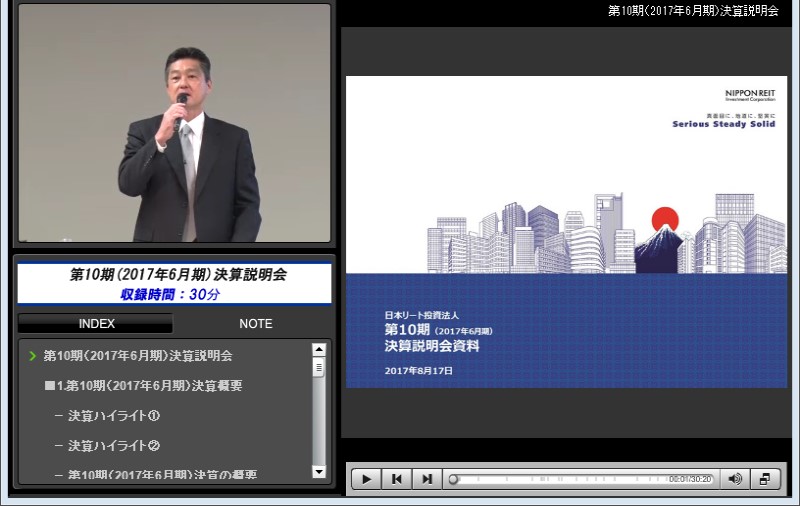Click the seek bar handle
This screenshot has height=506, width=800.
click(x=453, y=479)
